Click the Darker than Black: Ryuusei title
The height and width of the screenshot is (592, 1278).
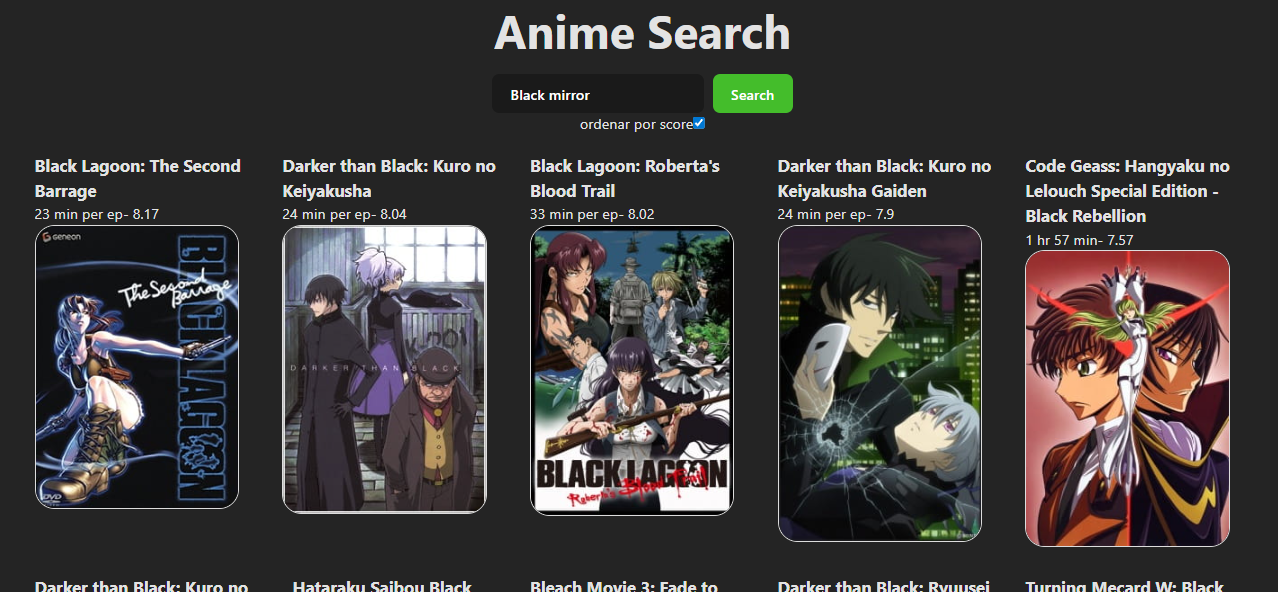pos(882,584)
